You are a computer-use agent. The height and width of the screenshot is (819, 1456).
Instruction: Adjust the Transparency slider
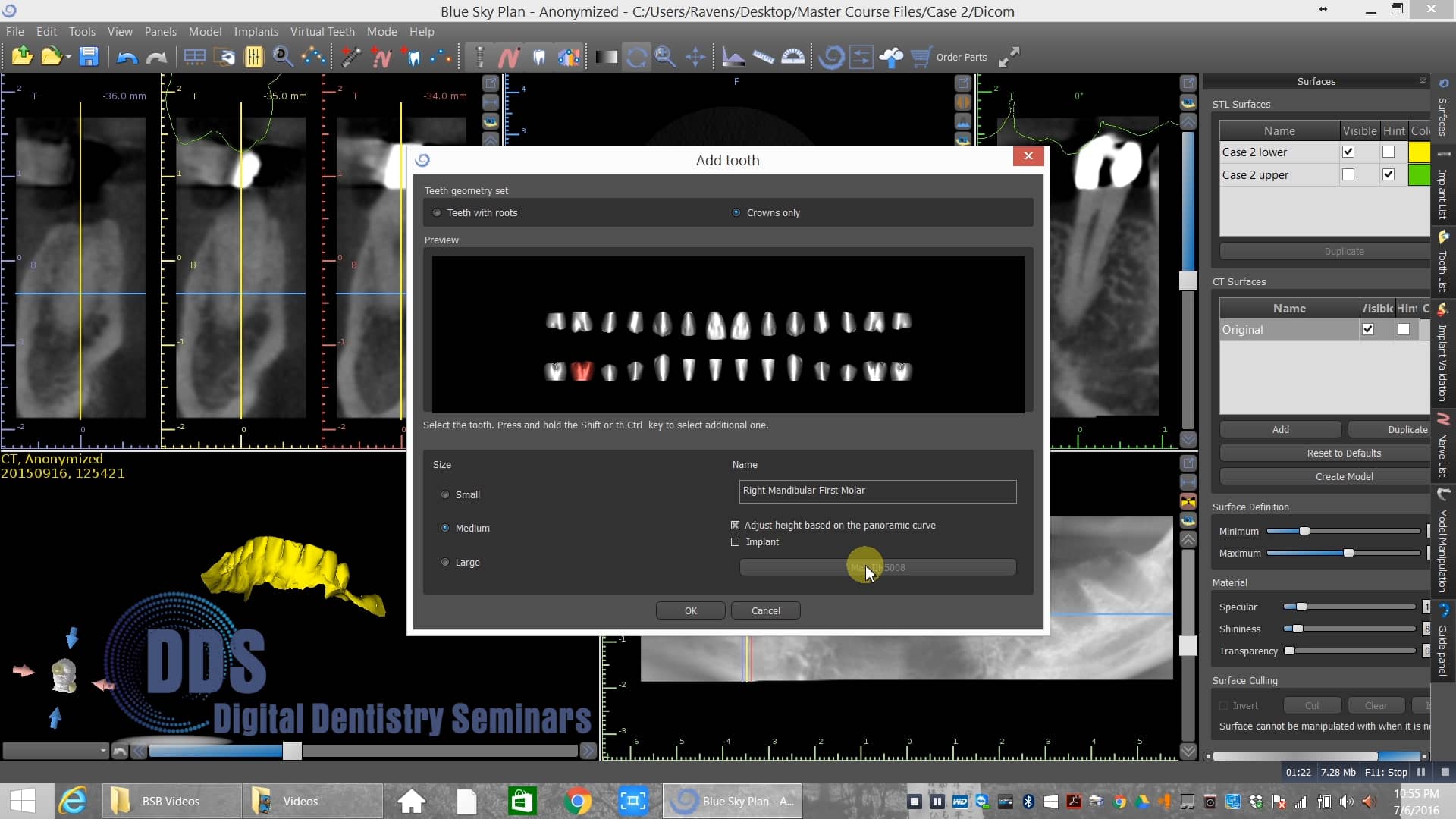click(1289, 651)
